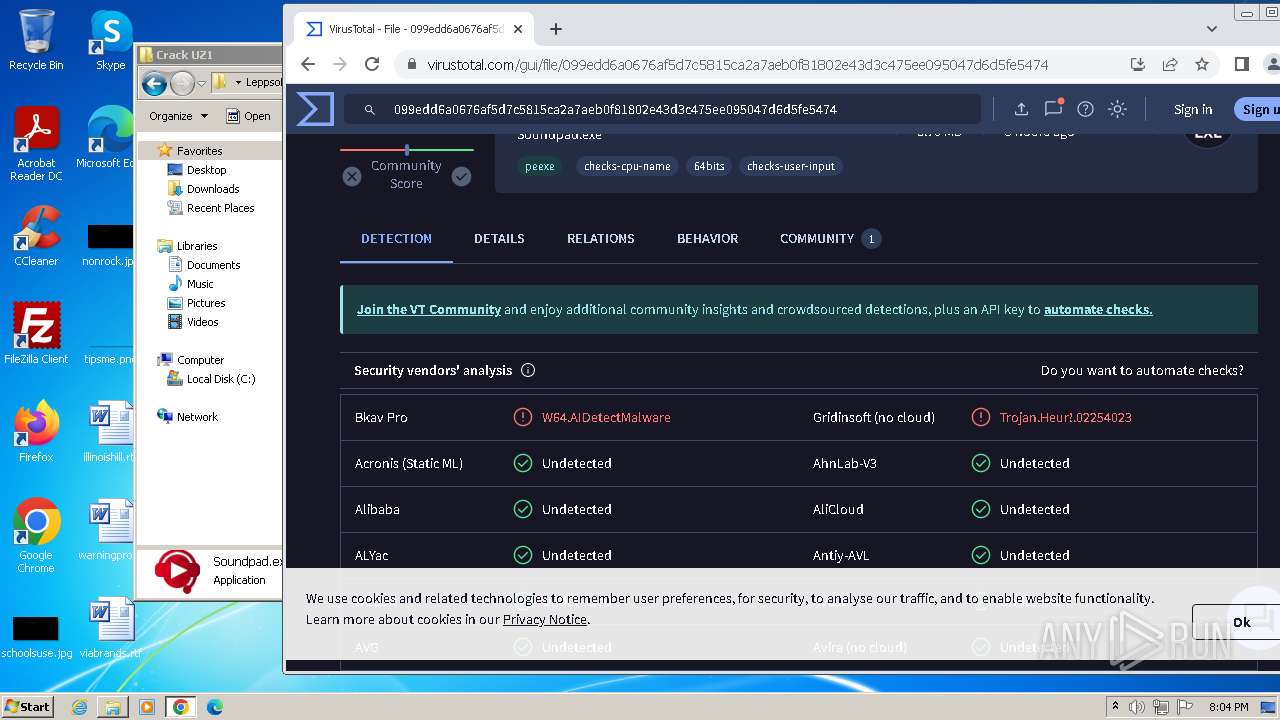The width and height of the screenshot is (1280, 720).
Task: Click Chrome reload page button
Action: [x=372, y=64]
